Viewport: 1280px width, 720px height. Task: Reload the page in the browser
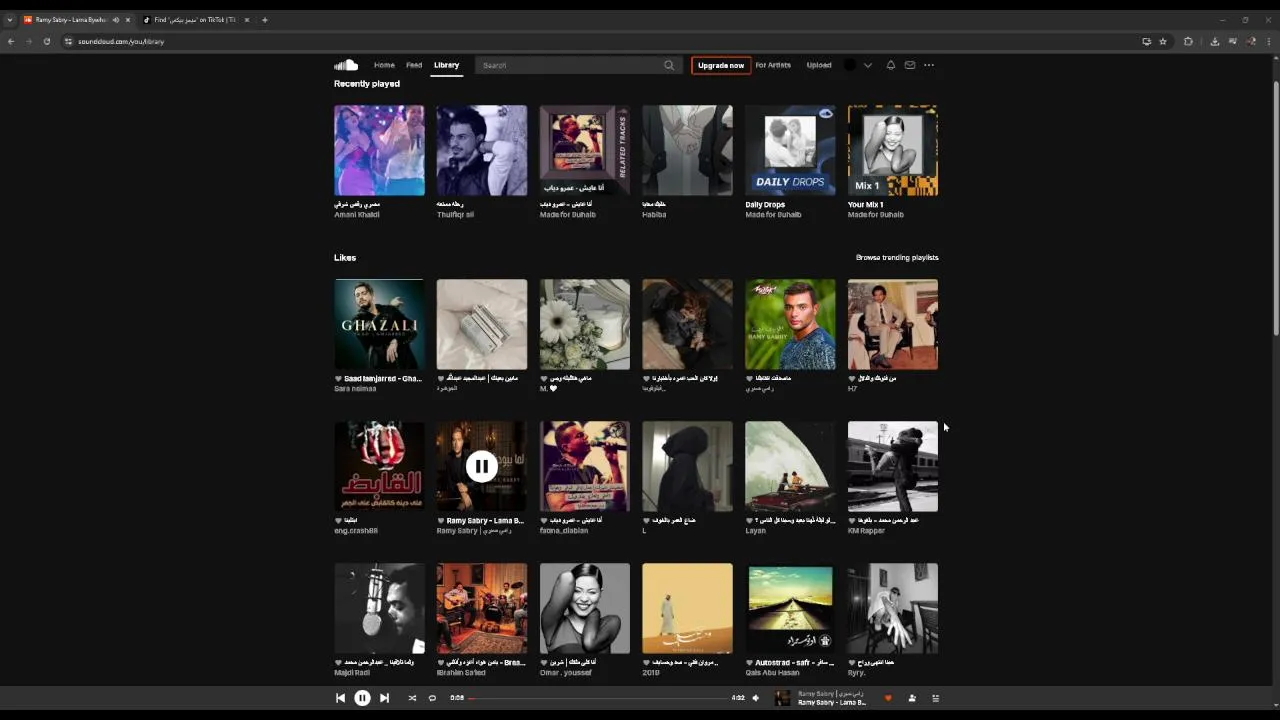[46, 41]
